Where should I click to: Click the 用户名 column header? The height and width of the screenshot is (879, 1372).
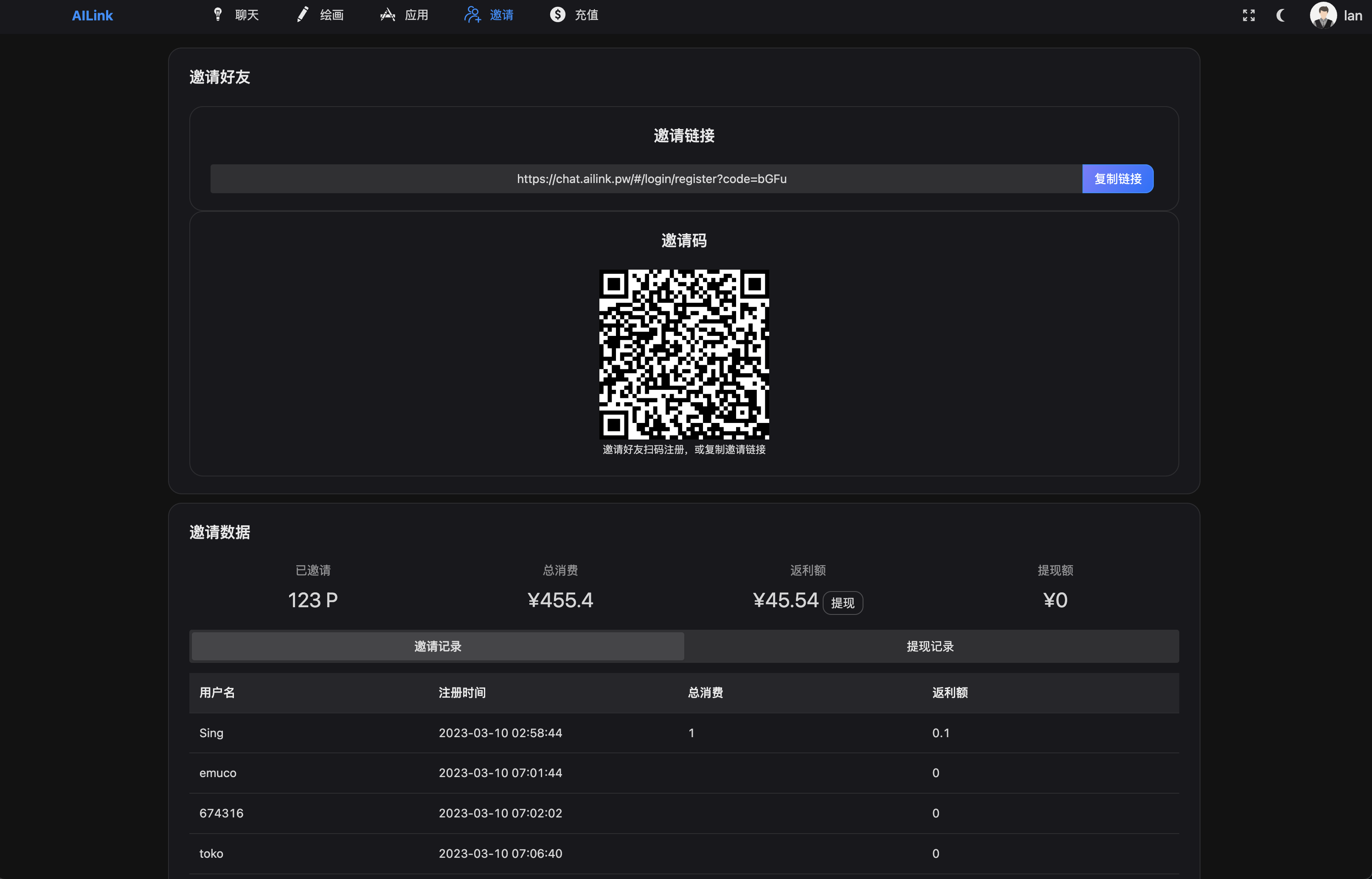(x=217, y=693)
